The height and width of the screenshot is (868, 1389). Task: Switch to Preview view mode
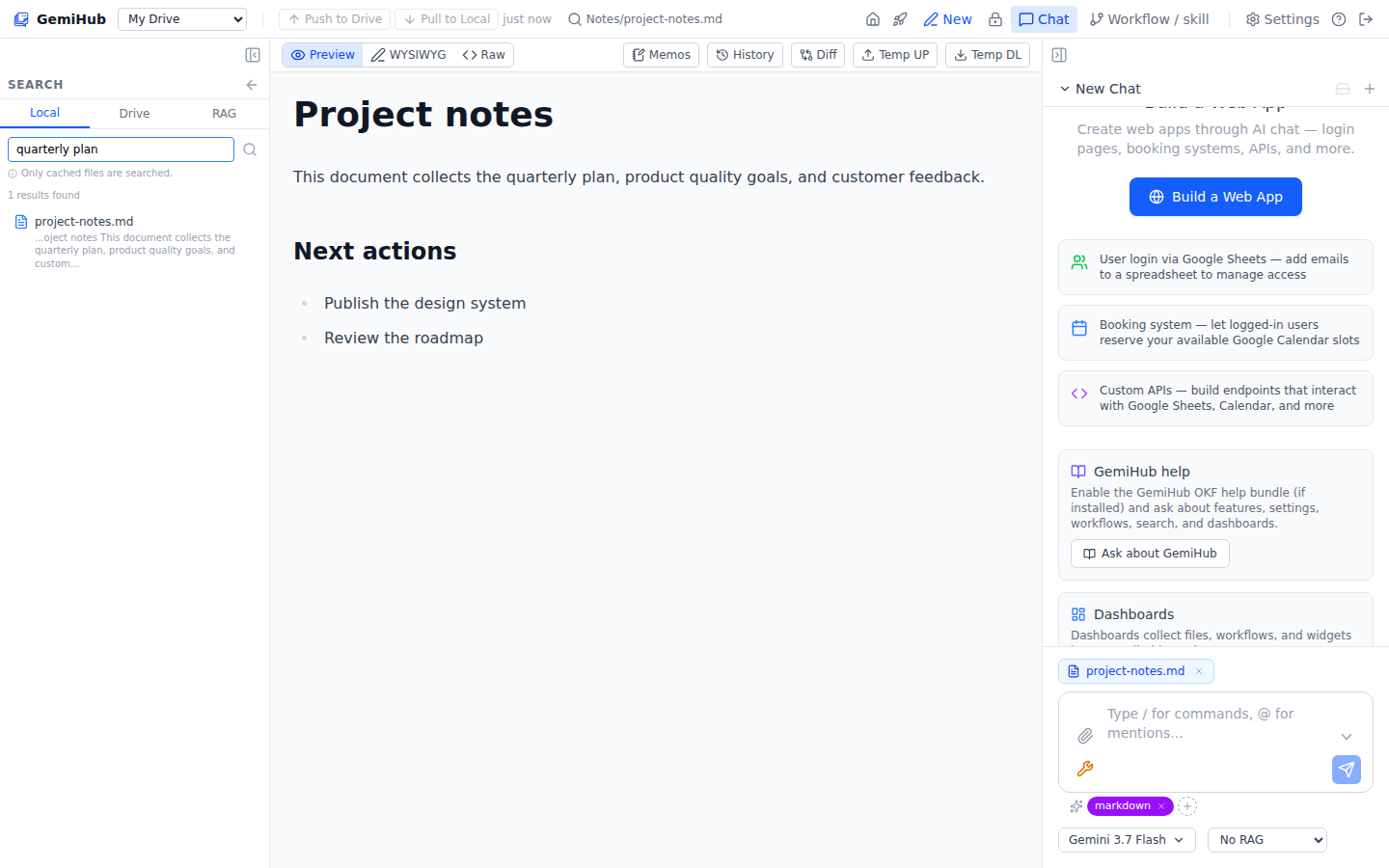[x=323, y=55]
